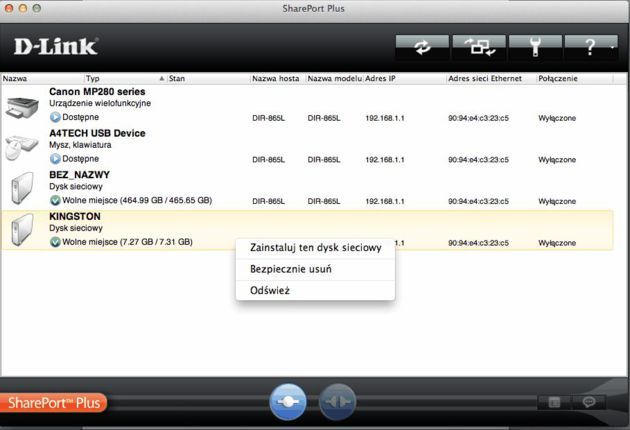The width and height of the screenshot is (630, 430).
Task: Zoom the SharePort Plus window
Action: (x=37, y=8)
